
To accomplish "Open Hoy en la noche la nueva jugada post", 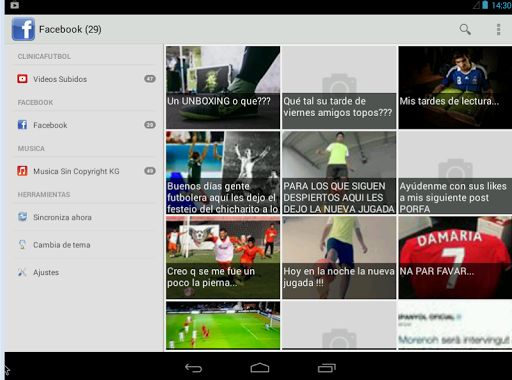I will [x=339, y=257].
